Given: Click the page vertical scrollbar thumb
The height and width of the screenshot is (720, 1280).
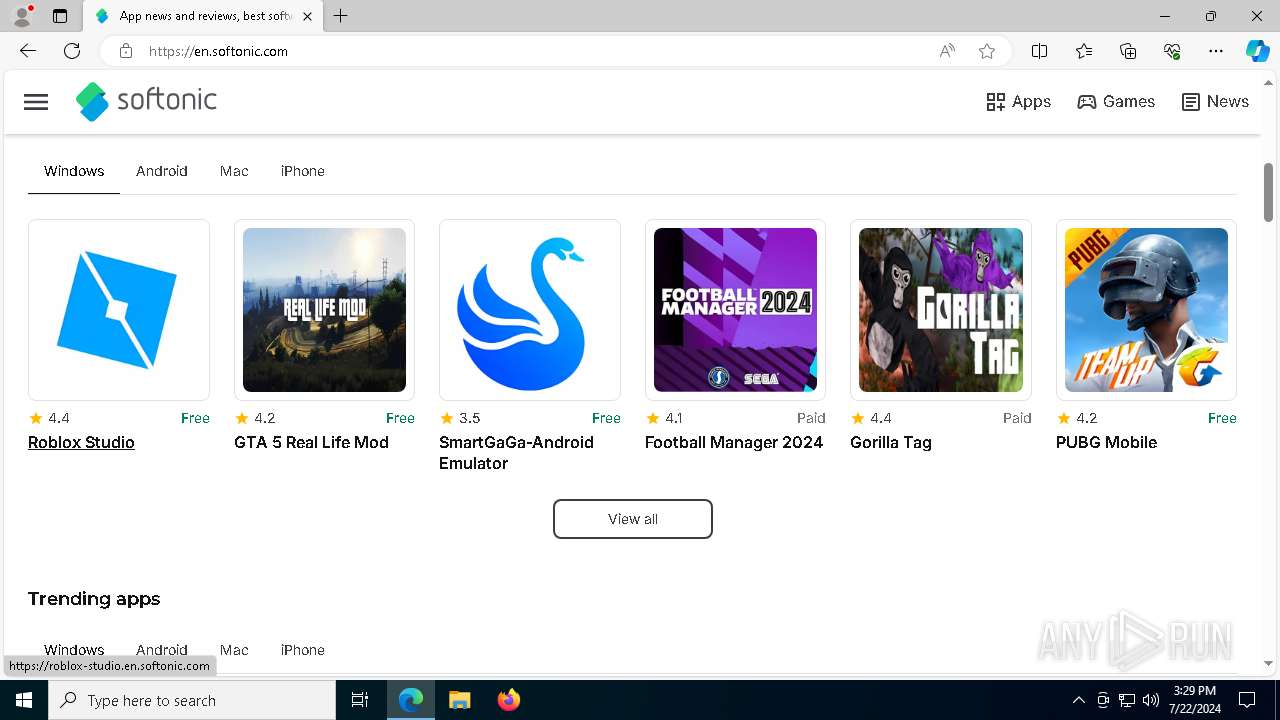Looking at the screenshot, I should [1269, 192].
